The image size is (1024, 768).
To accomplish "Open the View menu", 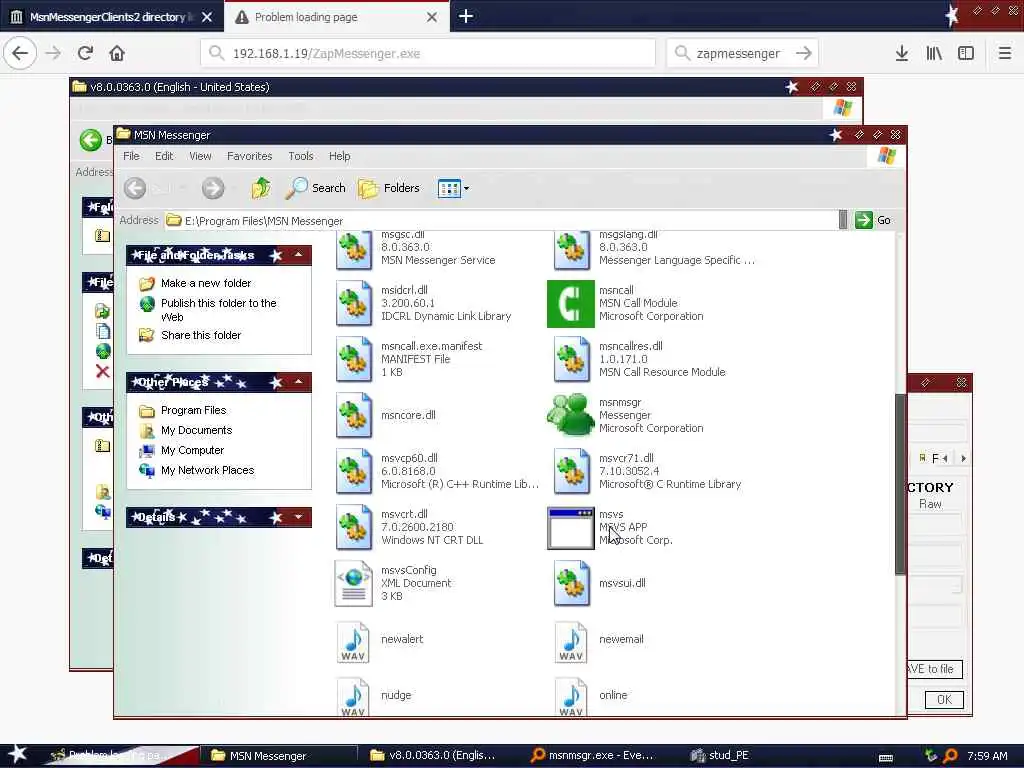I will [200, 156].
